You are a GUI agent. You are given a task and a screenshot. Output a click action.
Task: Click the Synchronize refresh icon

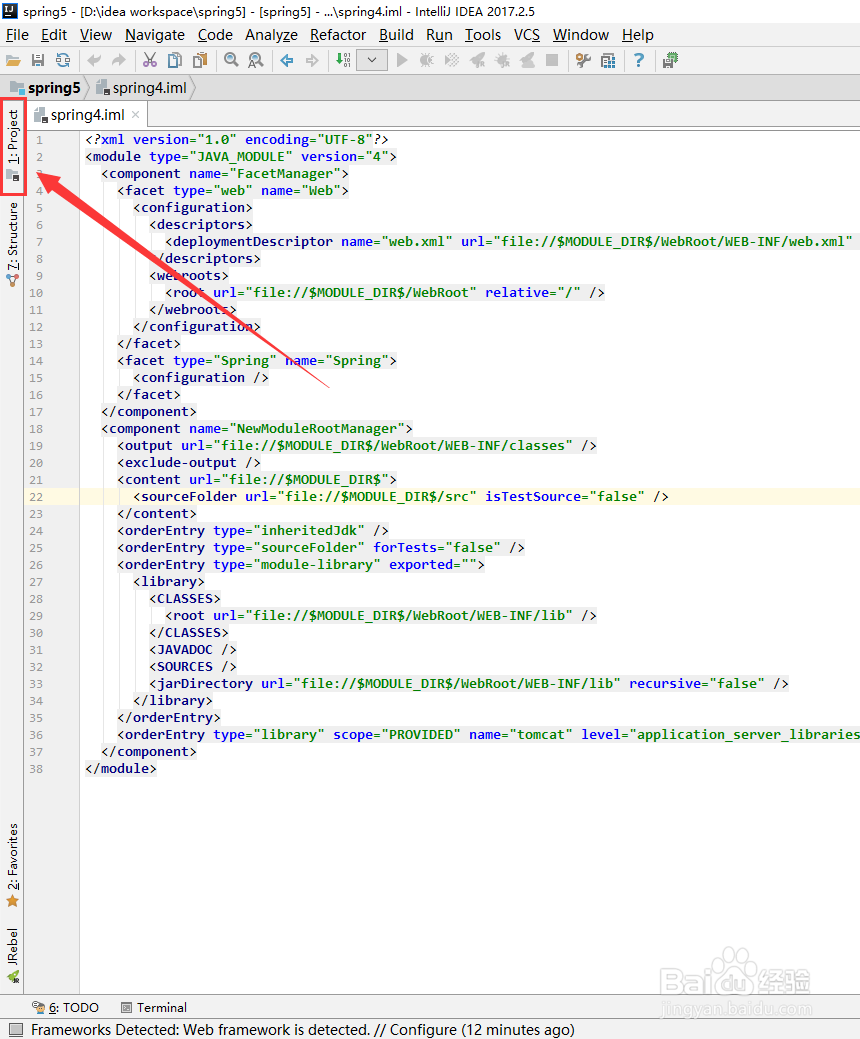click(x=63, y=61)
